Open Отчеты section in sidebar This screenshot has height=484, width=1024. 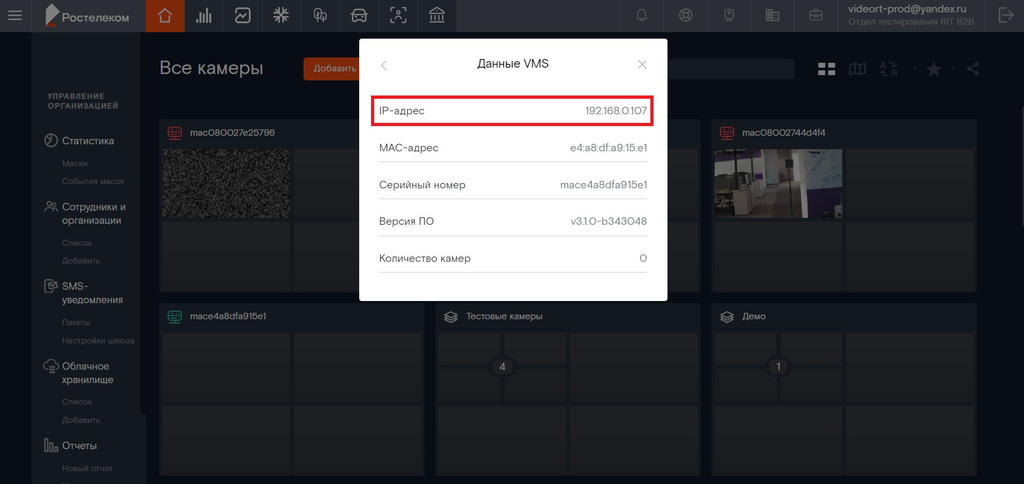point(79,446)
